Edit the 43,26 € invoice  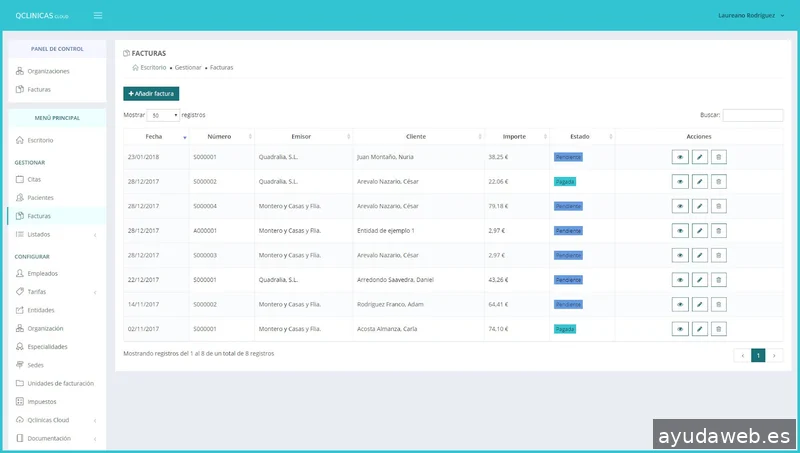pyautogui.click(x=699, y=280)
